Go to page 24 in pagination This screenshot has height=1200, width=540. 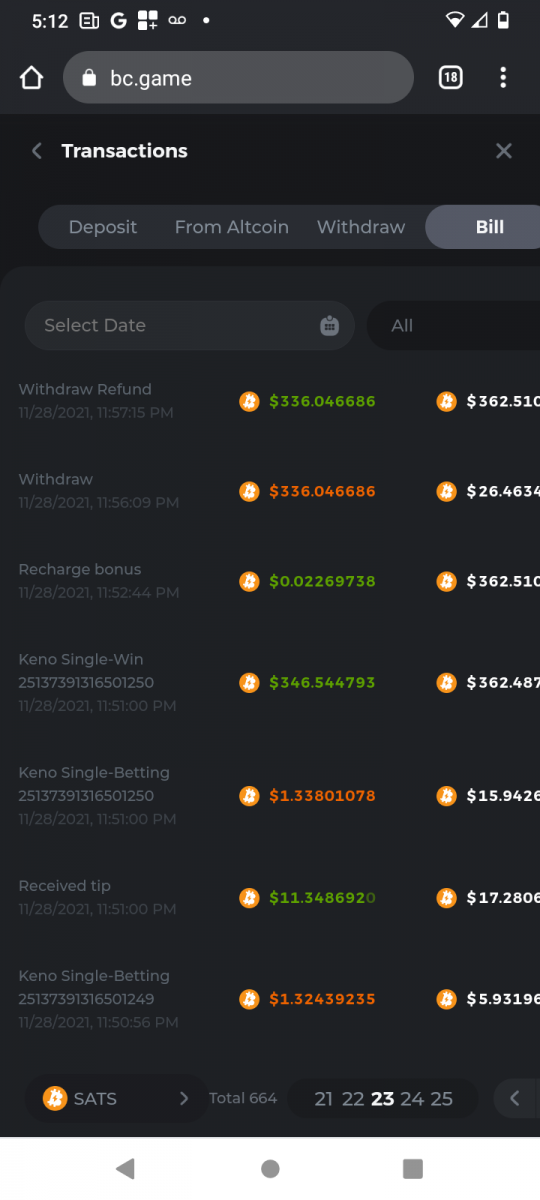[x=412, y=1099]
